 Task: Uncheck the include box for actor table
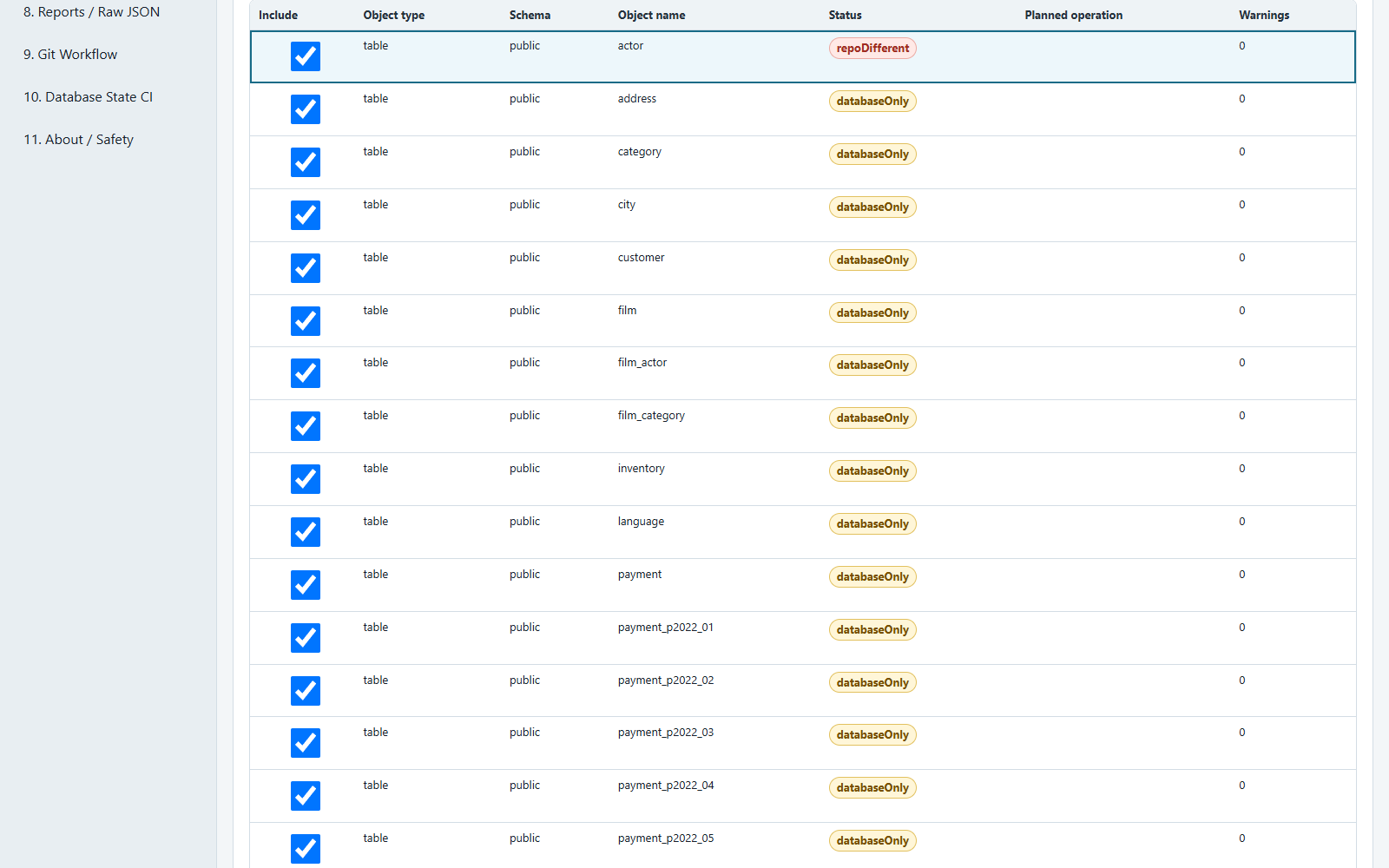[306, 56]
